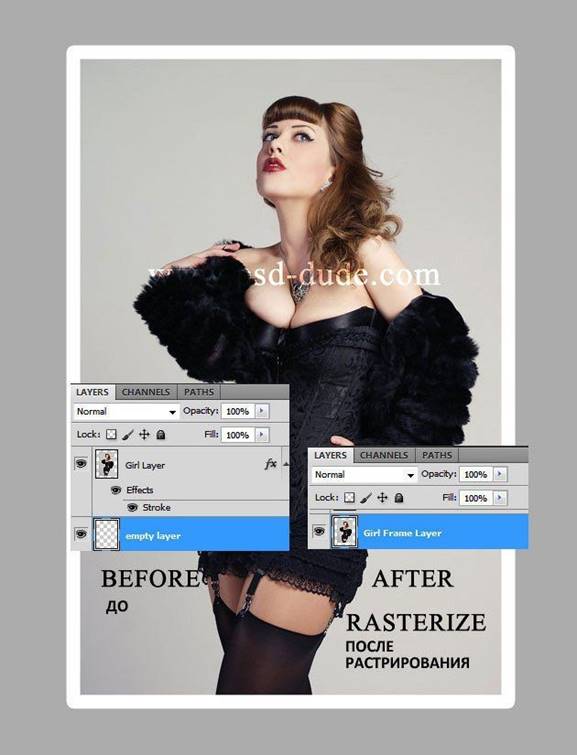Switch to Paths tab in right panel
Viewport: 577px width, 755px height.
[437, 455]
